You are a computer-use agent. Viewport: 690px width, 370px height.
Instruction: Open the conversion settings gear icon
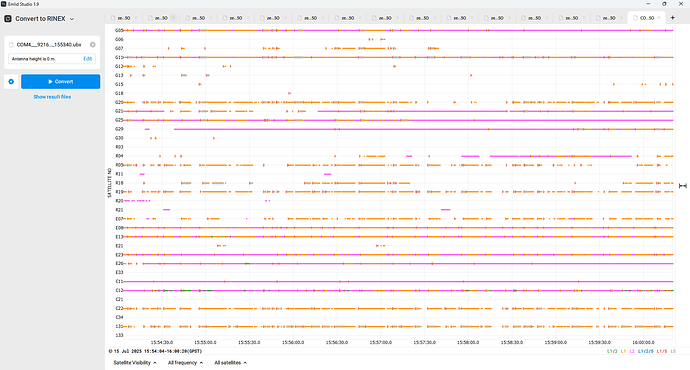point(11,81)
